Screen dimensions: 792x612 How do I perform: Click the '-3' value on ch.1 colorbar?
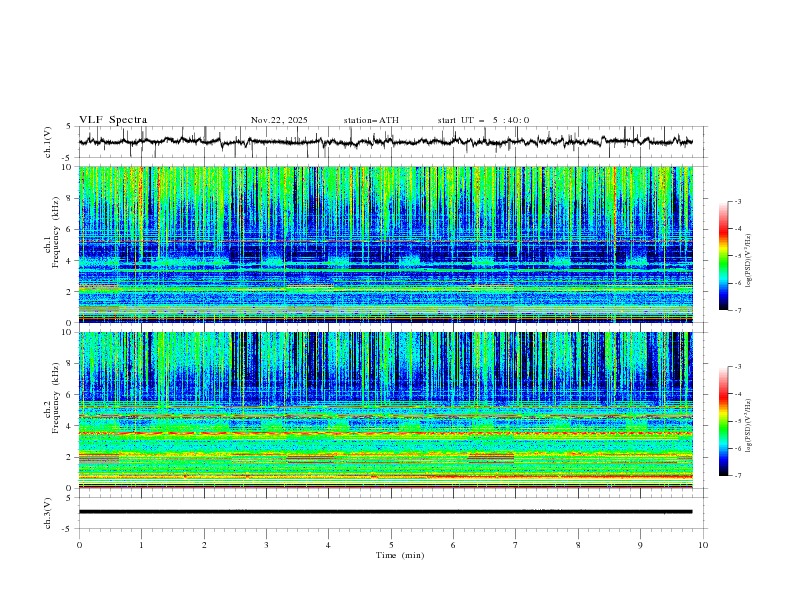[x=737, y=201]
